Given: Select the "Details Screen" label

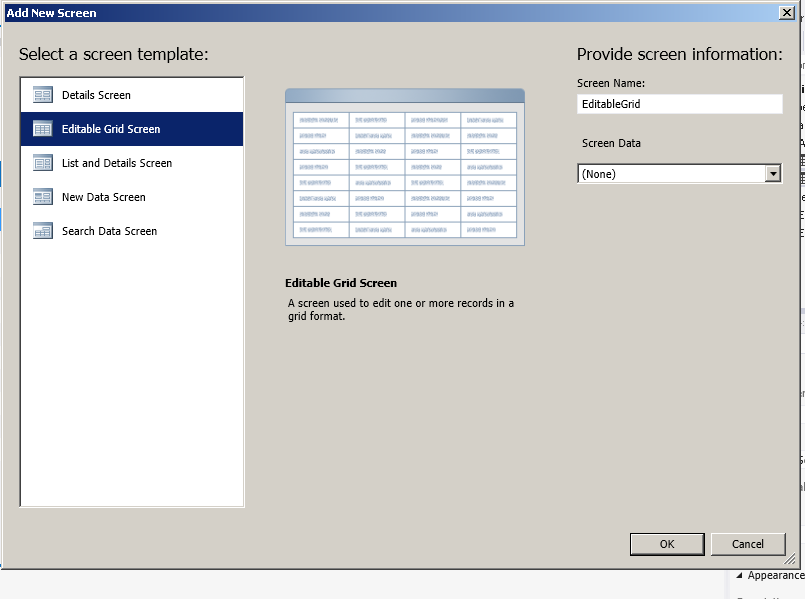Looking at the screenshot, I should (96, 95).
